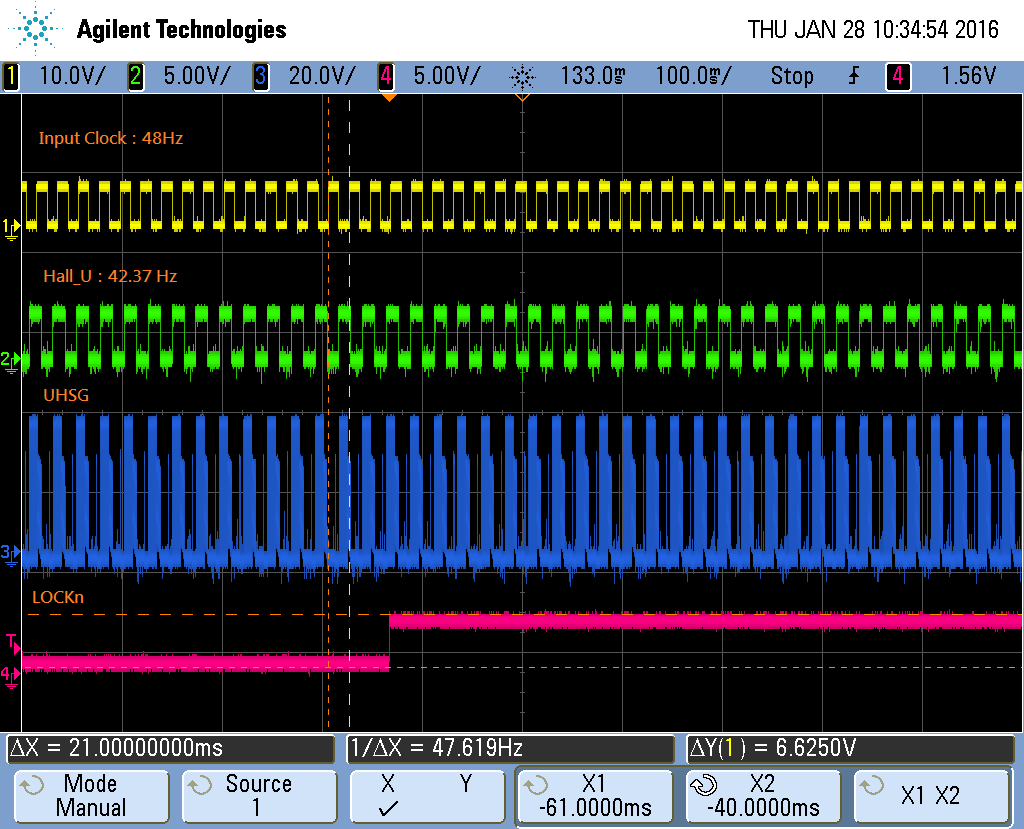Click channel 2 scale 5.00V/ value
Viewport: 1024px width, 829px height.
click(x=197, y=76)
